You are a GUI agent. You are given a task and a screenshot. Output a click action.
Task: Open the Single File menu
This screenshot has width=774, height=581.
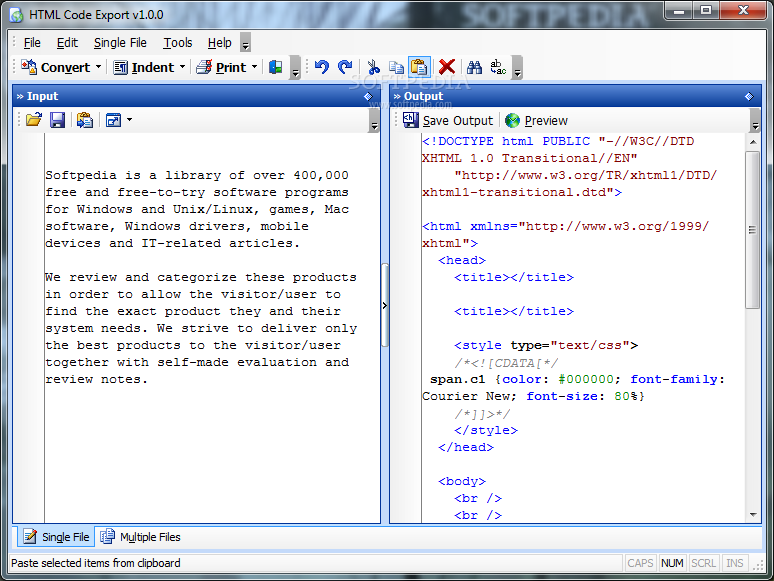[120, 43]
